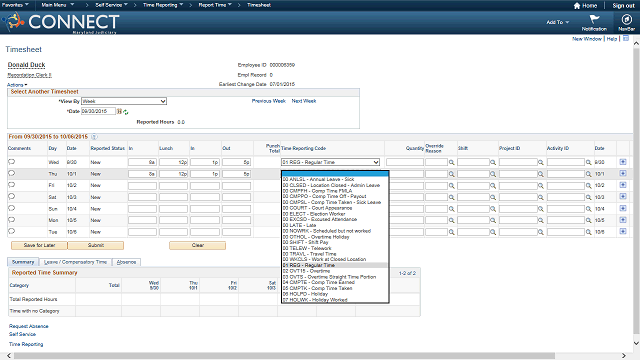Open comment bubble for Sun 10/4 row
Image resolution: width=640 pixels, height=360 pixels.
11,208
